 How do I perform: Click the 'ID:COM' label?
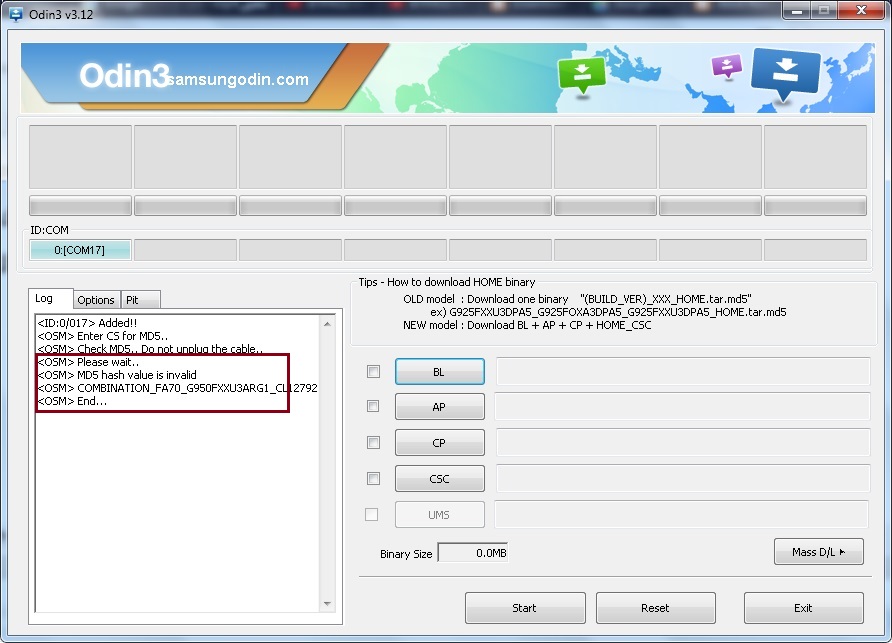tap(49, 230)
